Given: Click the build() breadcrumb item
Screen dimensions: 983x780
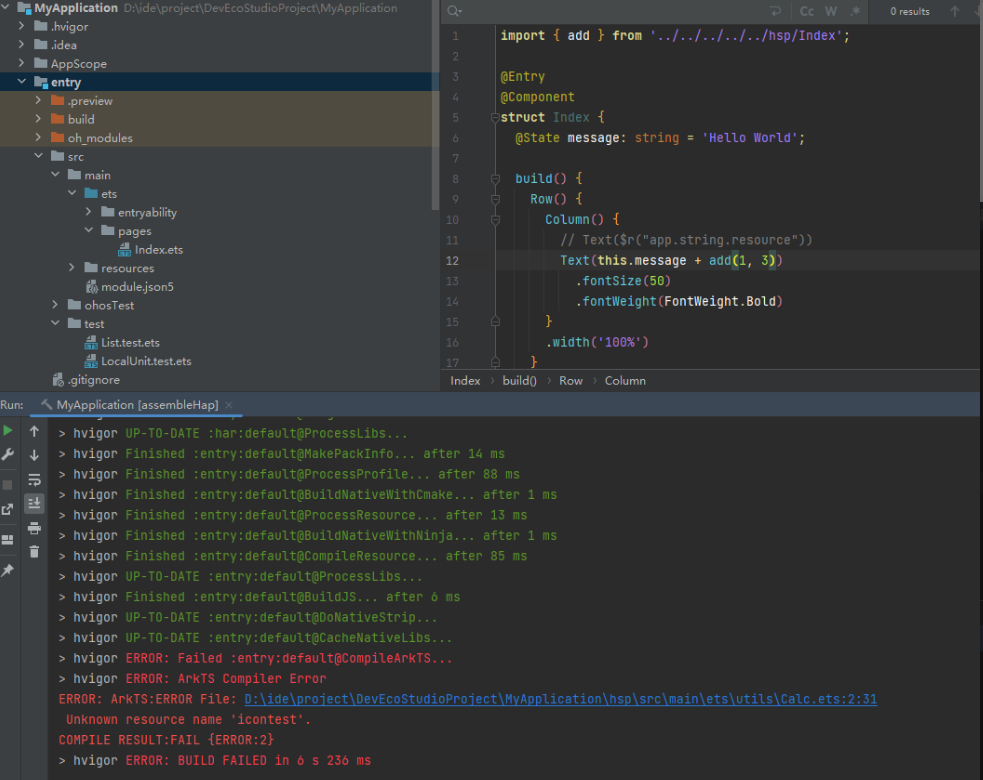Looking at the screenshot, I should click(519, 381).
